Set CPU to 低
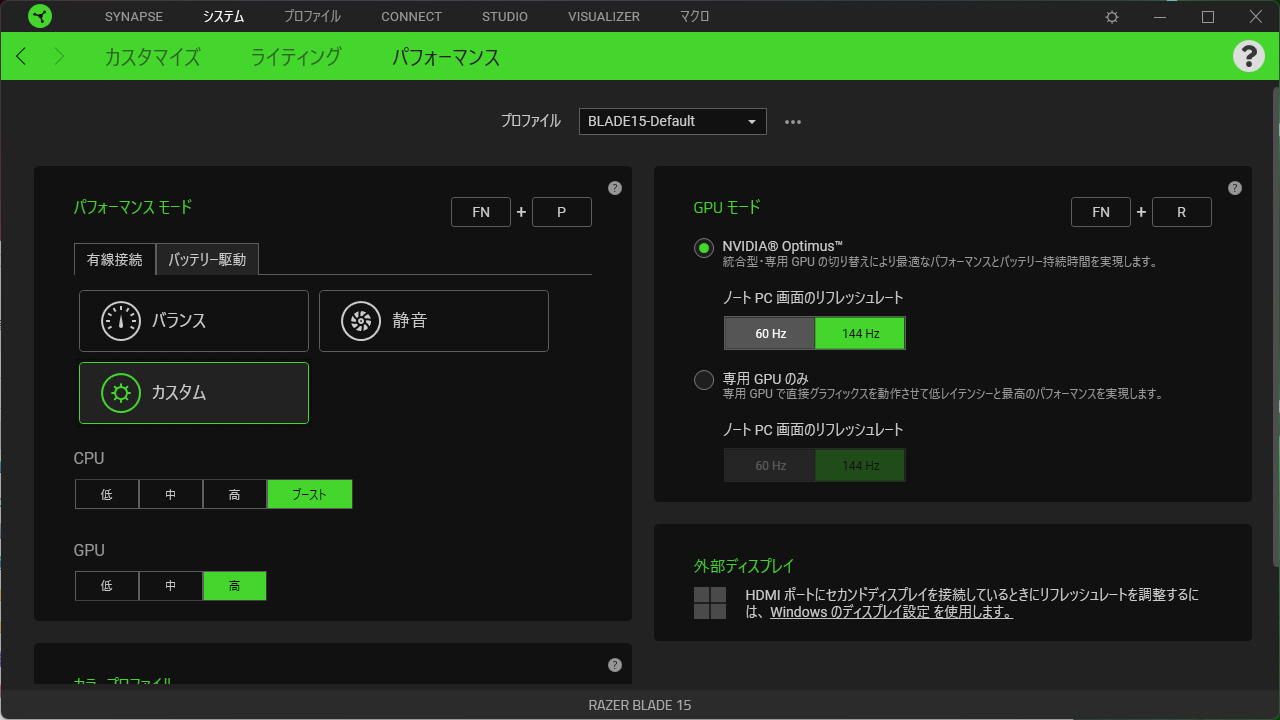 click(x=107, y=494)
